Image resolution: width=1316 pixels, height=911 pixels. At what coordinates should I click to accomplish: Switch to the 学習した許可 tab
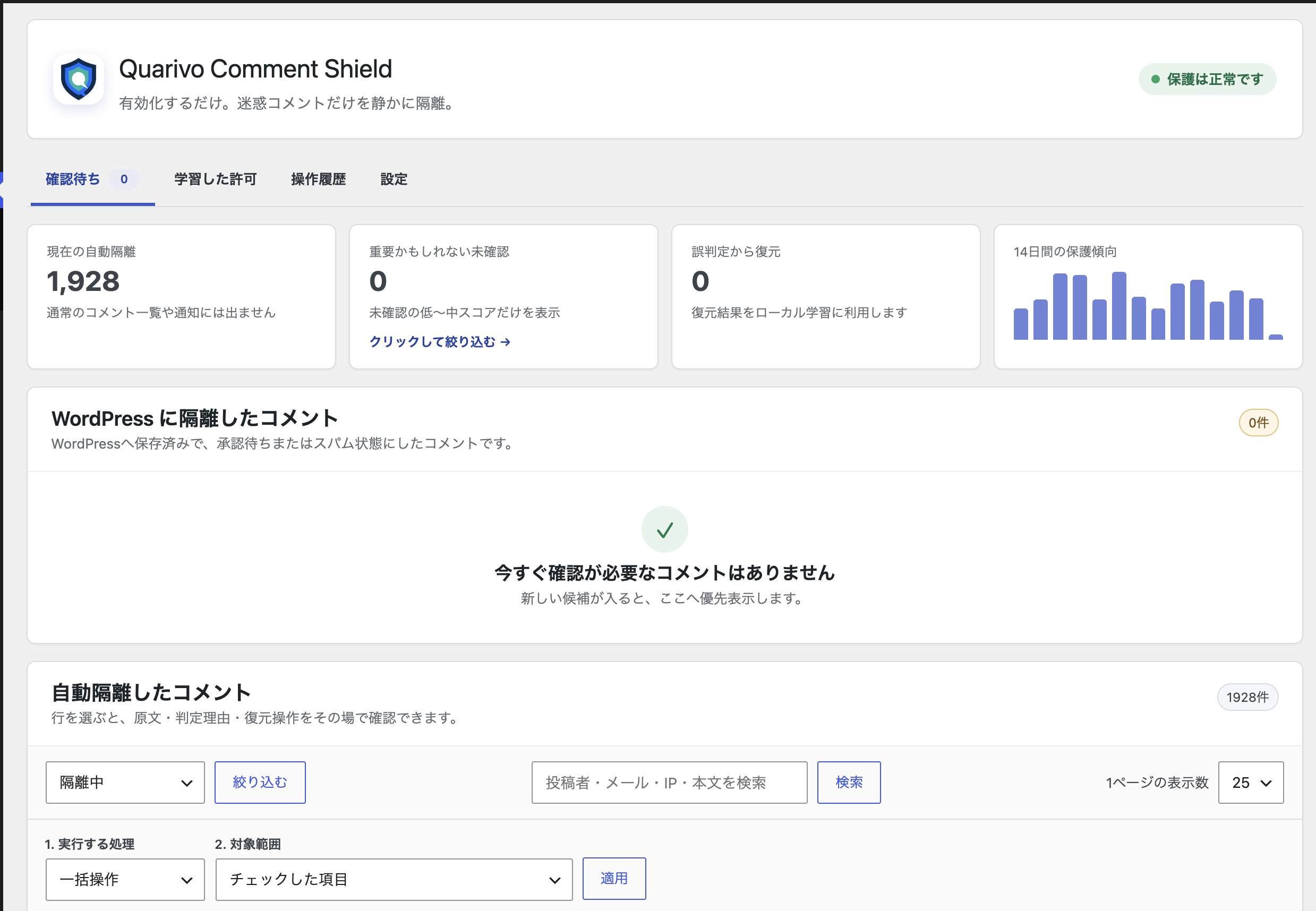click(x=215, y=179)
